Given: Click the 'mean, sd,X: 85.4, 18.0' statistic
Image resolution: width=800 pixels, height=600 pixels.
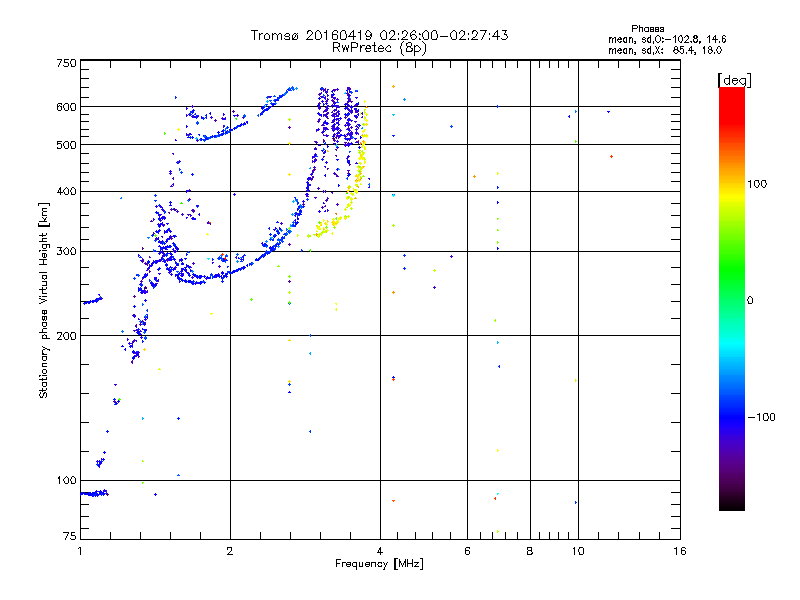Looking at the screenshot, I should [665, 51].
